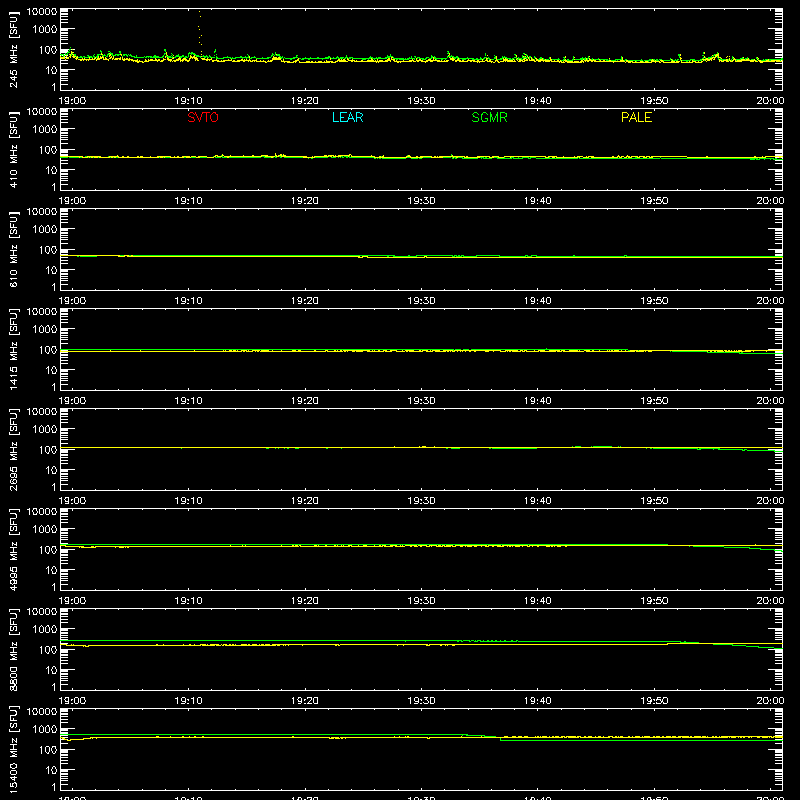The height and width of the screenshot is (800, 800).
Task: Select the 4995 MHz [SFU] axis title
Action: pyautogui.click(x=13, y=549)
